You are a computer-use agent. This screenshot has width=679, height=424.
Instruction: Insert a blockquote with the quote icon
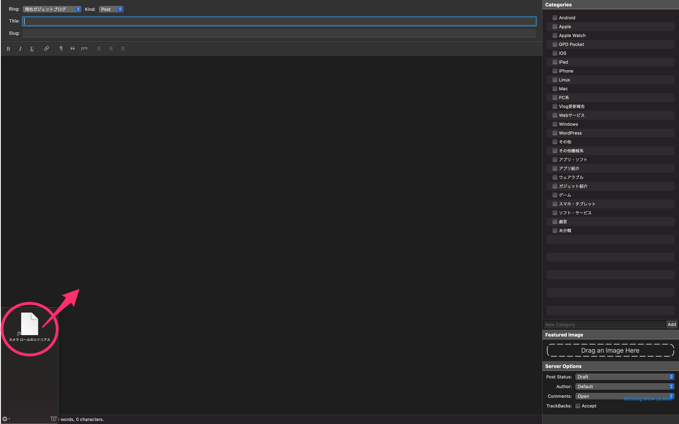click(72, 48)
